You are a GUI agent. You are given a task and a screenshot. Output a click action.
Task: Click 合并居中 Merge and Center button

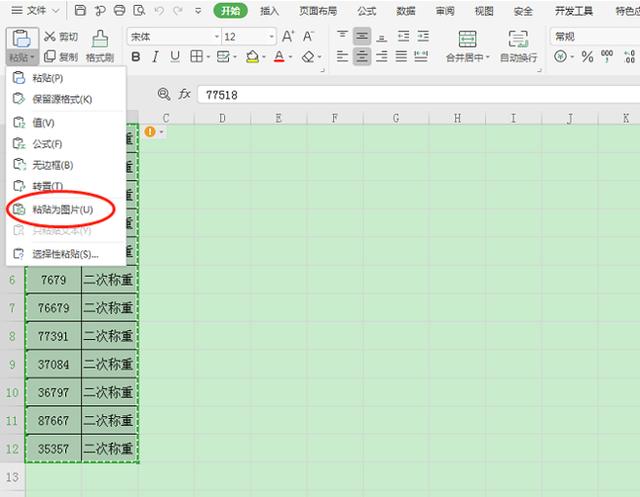(x=467, y=46)
